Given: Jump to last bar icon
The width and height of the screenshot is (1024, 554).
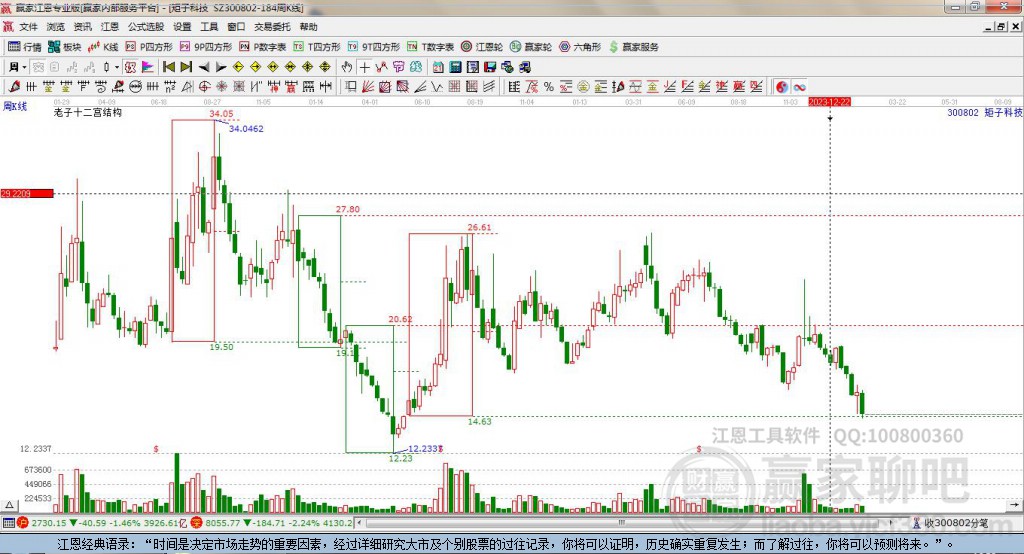Looking at the screenshot, I should 186,67.
